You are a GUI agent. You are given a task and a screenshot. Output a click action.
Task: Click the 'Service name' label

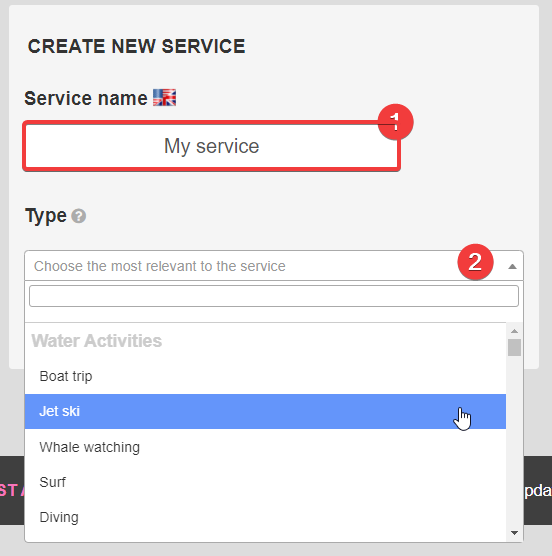tap(86, 98)
